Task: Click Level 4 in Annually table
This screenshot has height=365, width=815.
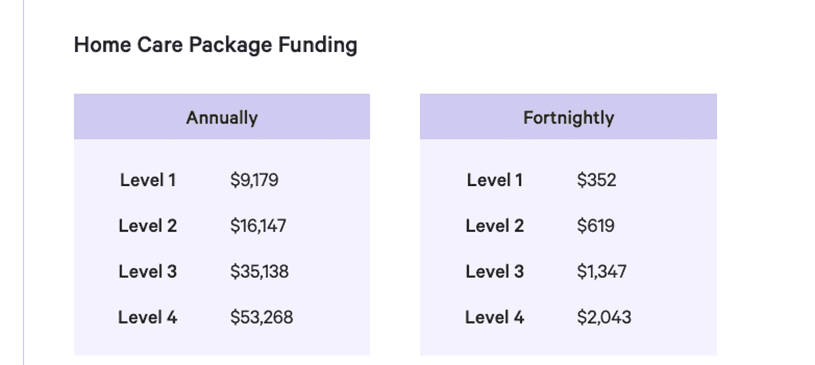Action: (x=148, y=317)
